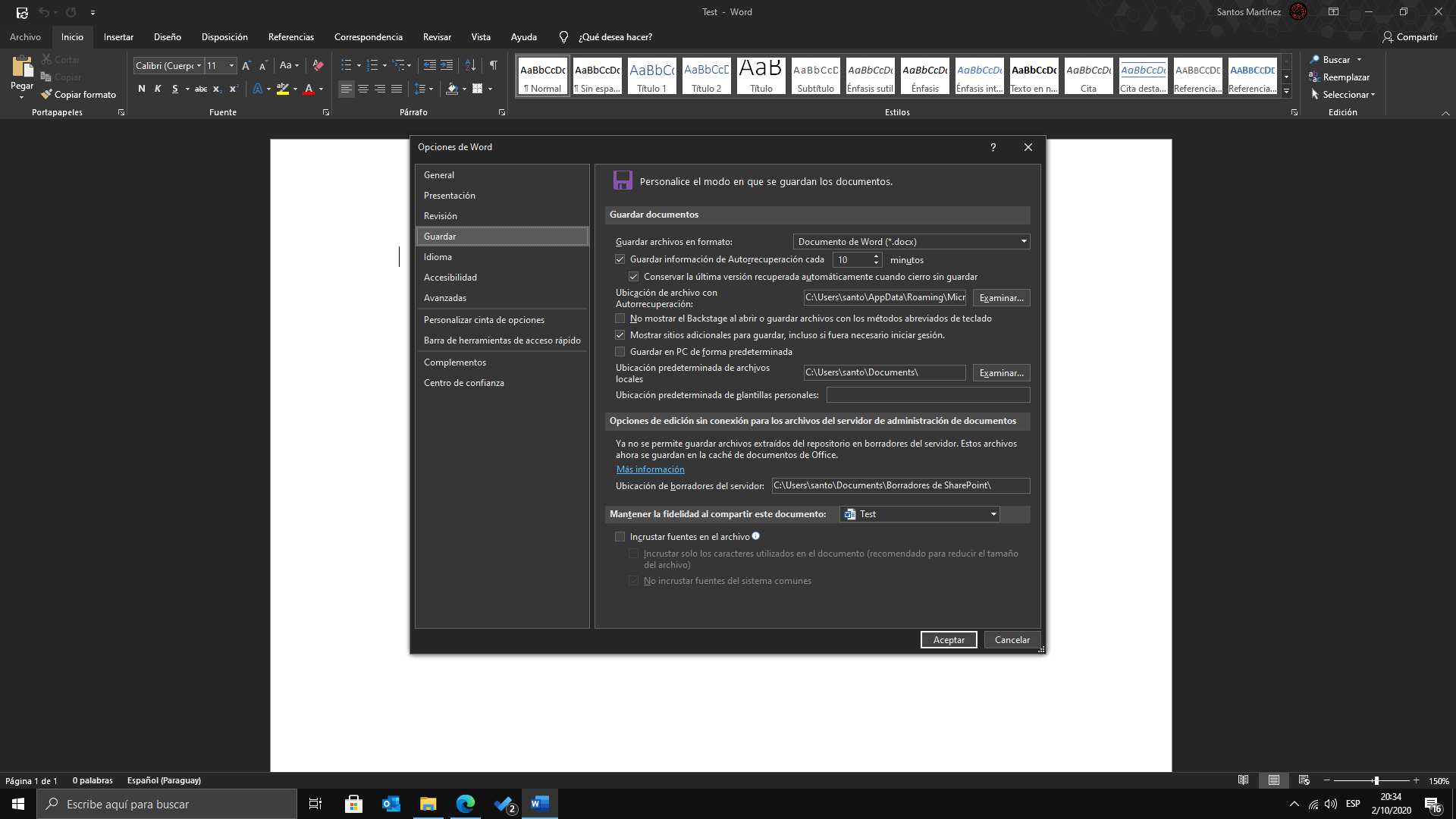The height and width of the screenshot is (819, 1456).
Task: Open the Referencias ribbon tab
Action: [x=290, y=37]
